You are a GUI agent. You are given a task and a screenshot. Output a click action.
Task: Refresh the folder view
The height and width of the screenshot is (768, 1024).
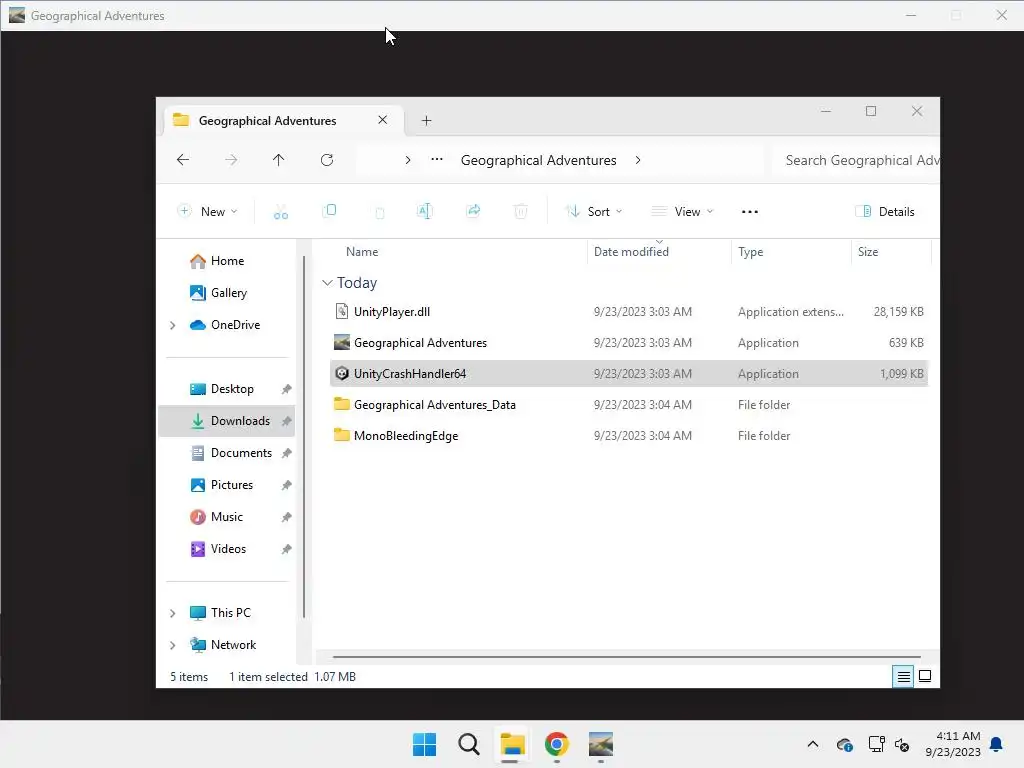click(327, 160)
